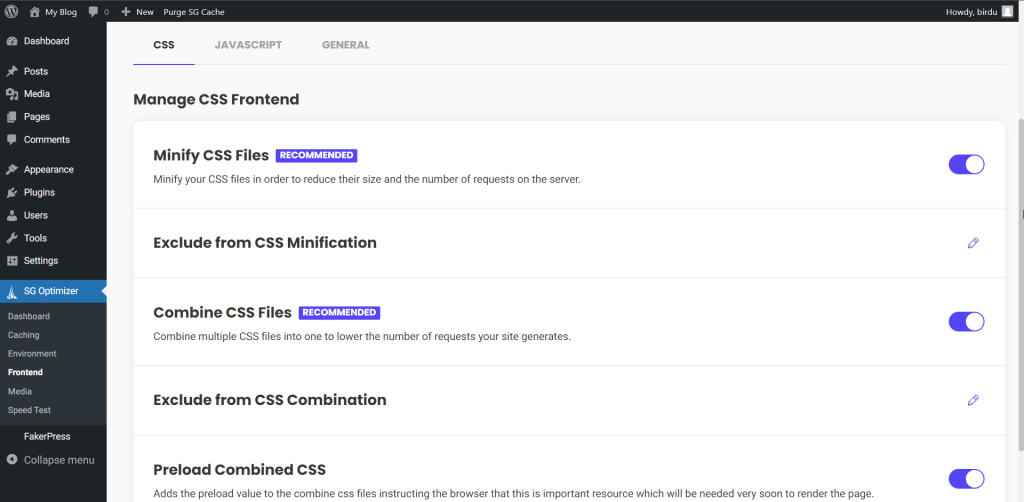Toggle off Combine CSS Files
This screenshot has width=1024, height=502.
(967, 322)
